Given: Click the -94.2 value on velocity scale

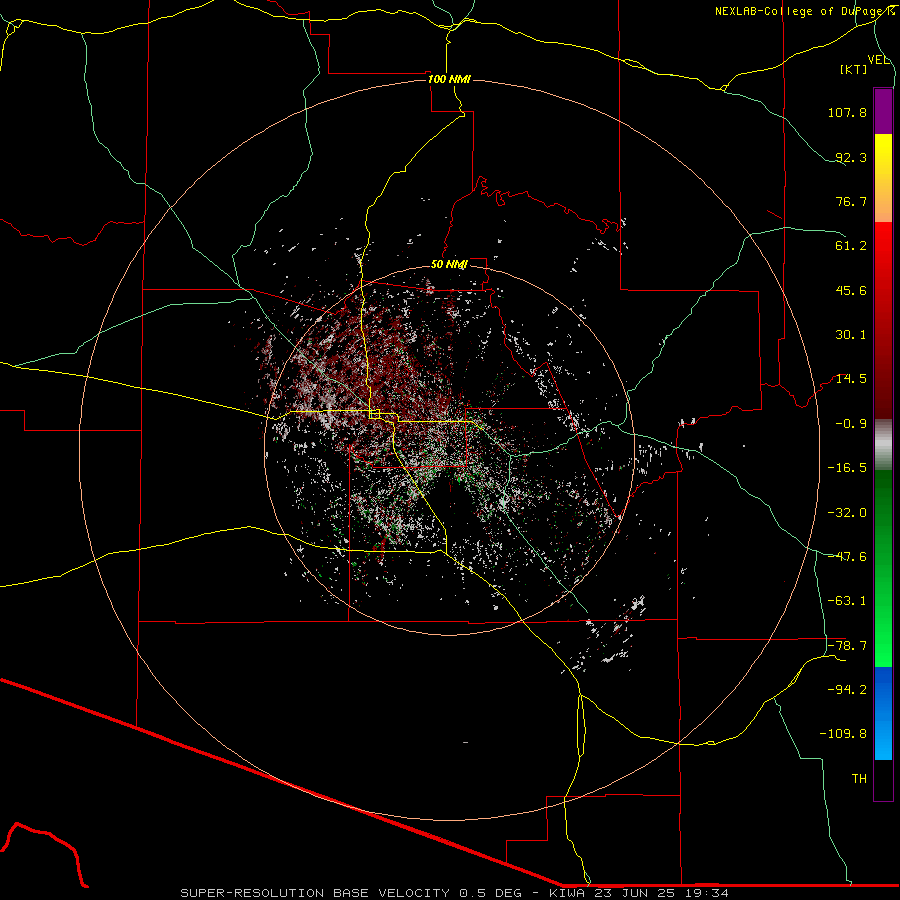Looking at the screenshot, I should [x=847, y=690].
